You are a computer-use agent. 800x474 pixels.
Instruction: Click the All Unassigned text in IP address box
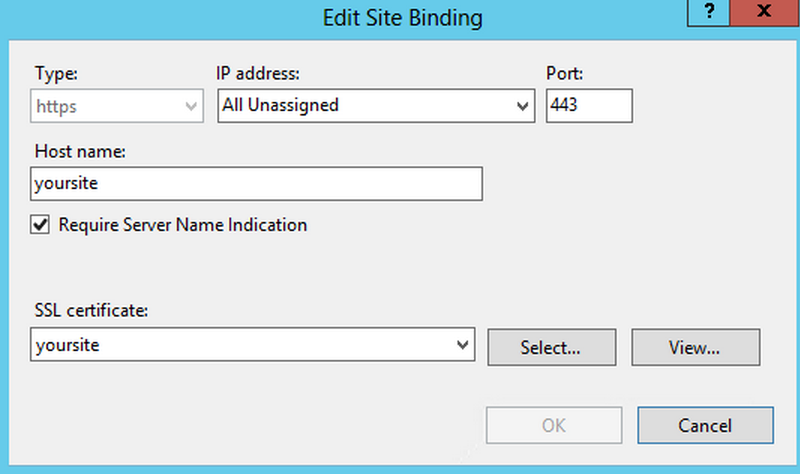click(x=280, y=105)
